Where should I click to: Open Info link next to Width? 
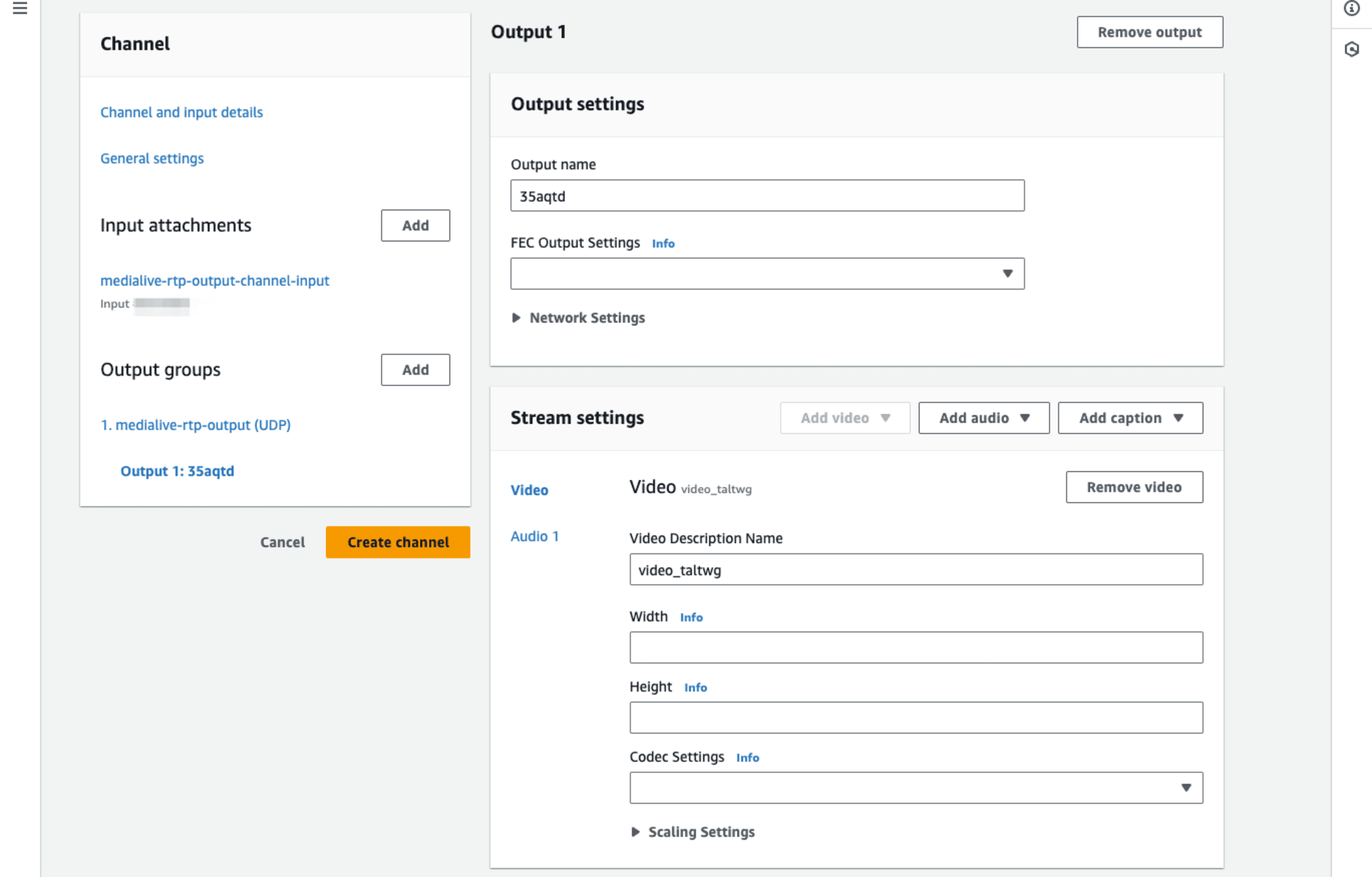pyautogui.click(x=691, y=617)
